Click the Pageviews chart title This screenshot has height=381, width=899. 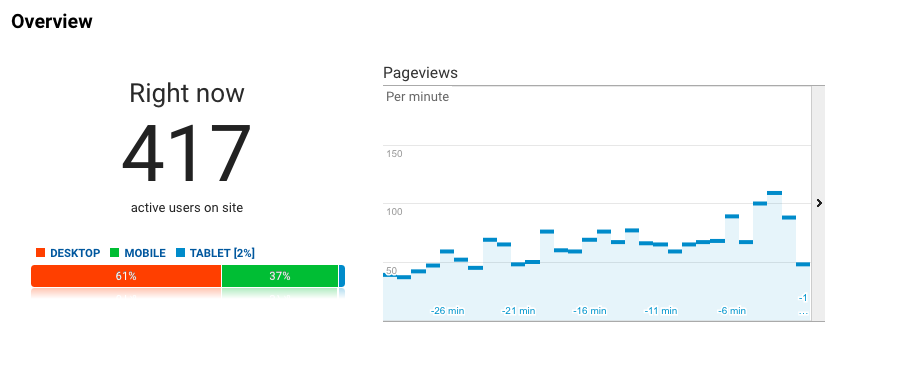tap(420, 73)
